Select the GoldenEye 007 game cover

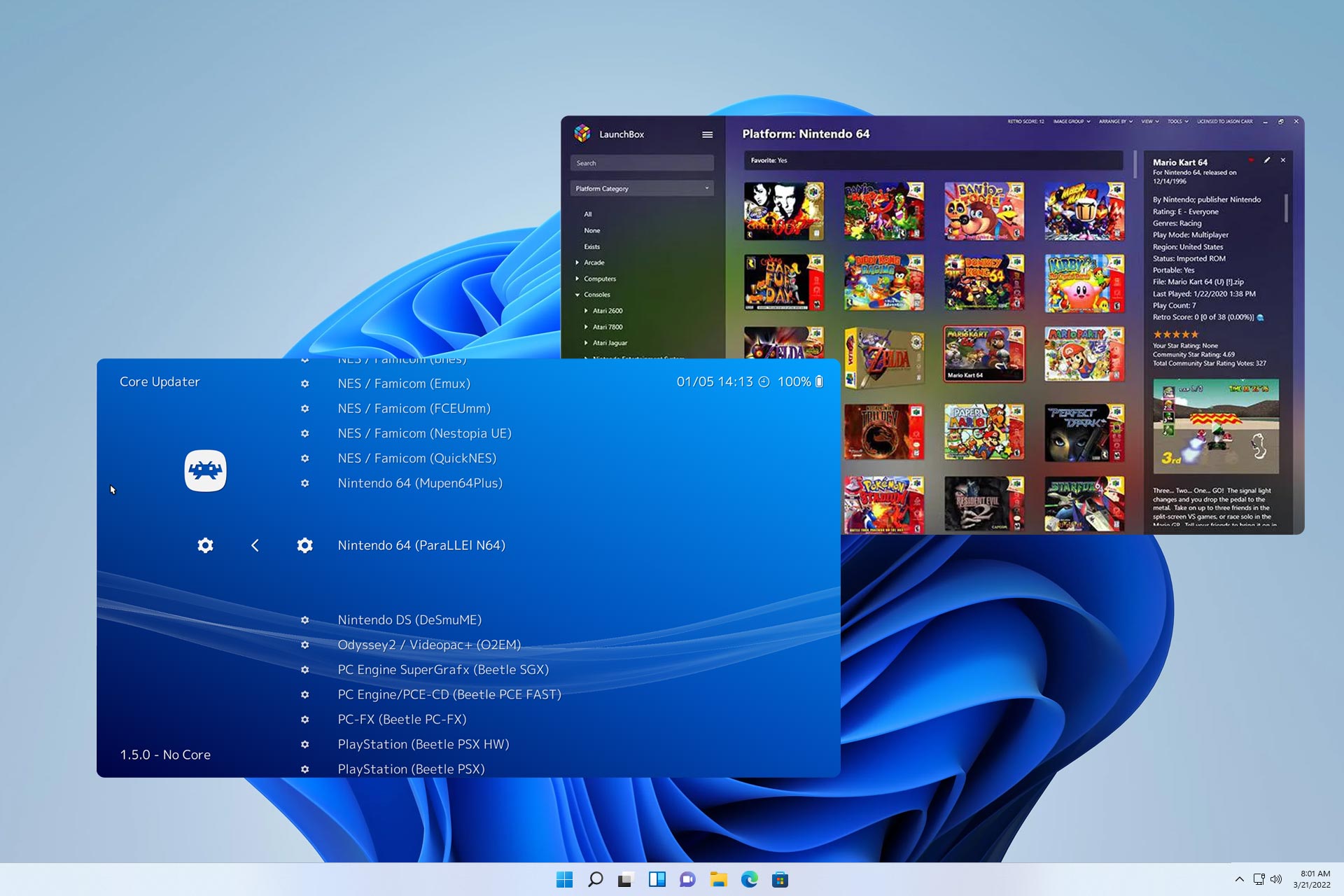[x=783, y=211]
